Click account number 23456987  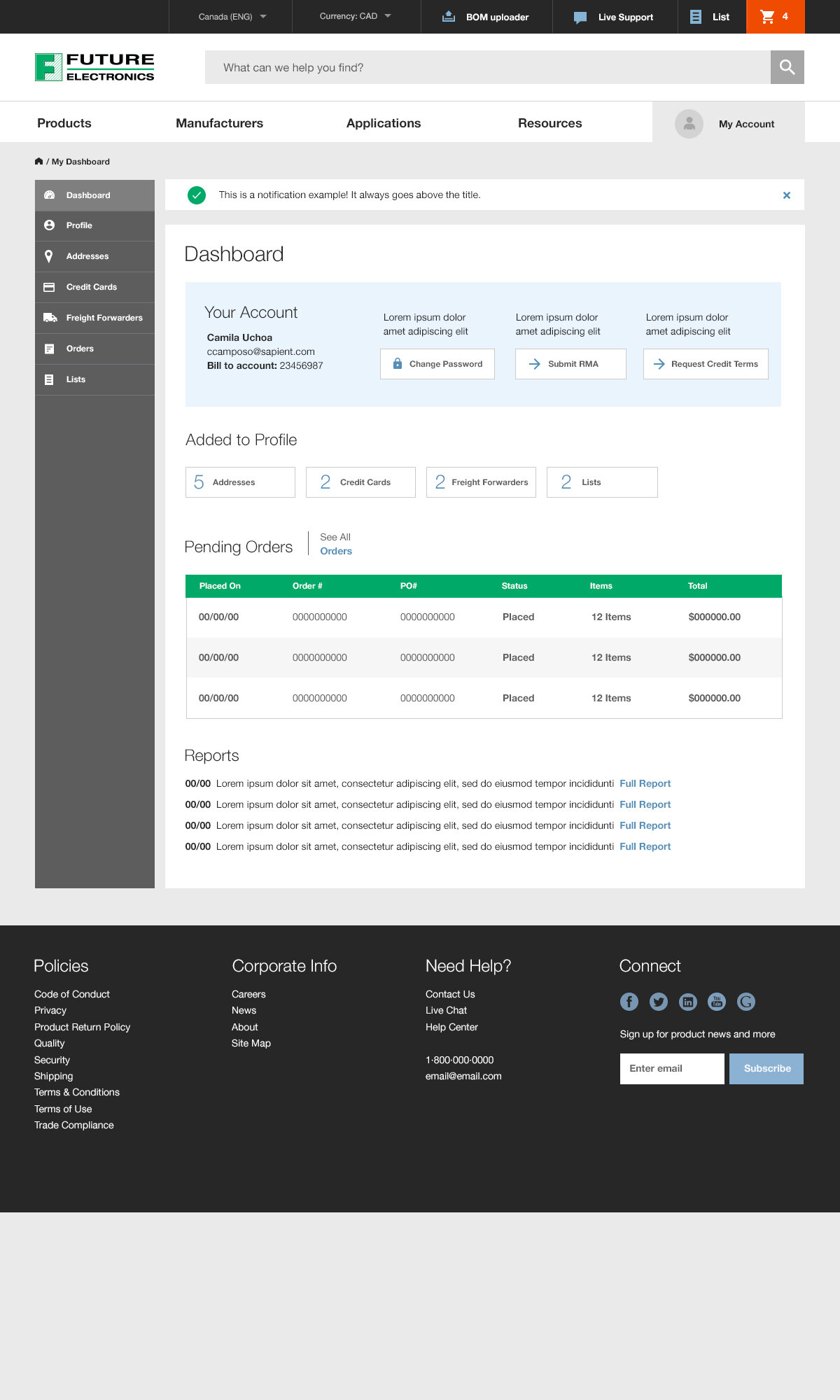pos(301,365)
